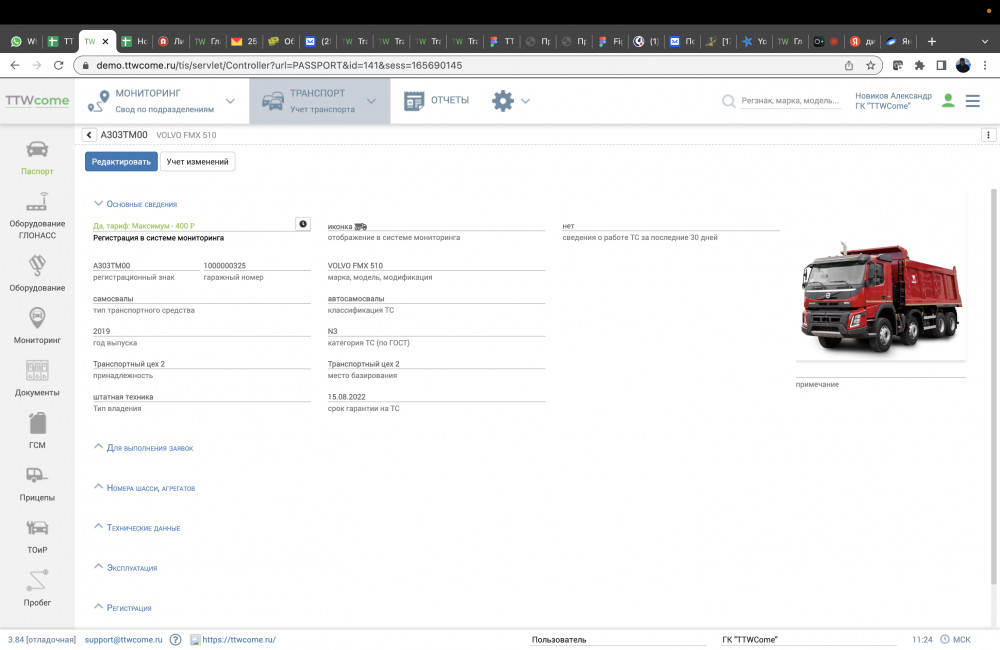The height and width of the screenshot is (650, 1000).
Task: Open the Мониторинг sidebar section
Action: [x=37, y=325]
